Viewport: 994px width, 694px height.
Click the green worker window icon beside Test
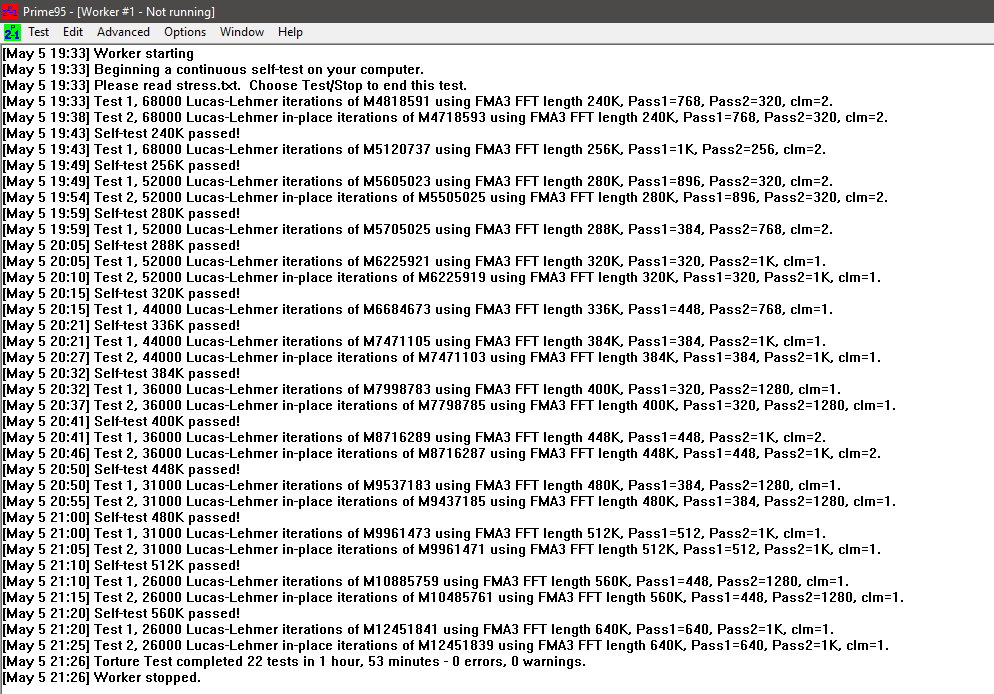click(x=12, y=32)
